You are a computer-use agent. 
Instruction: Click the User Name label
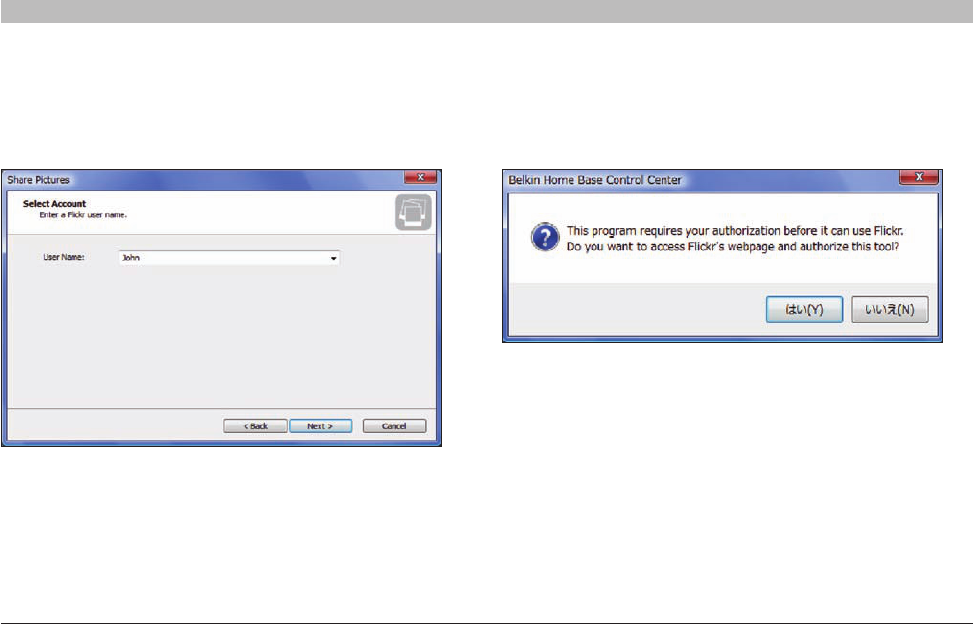click(64, 257)
